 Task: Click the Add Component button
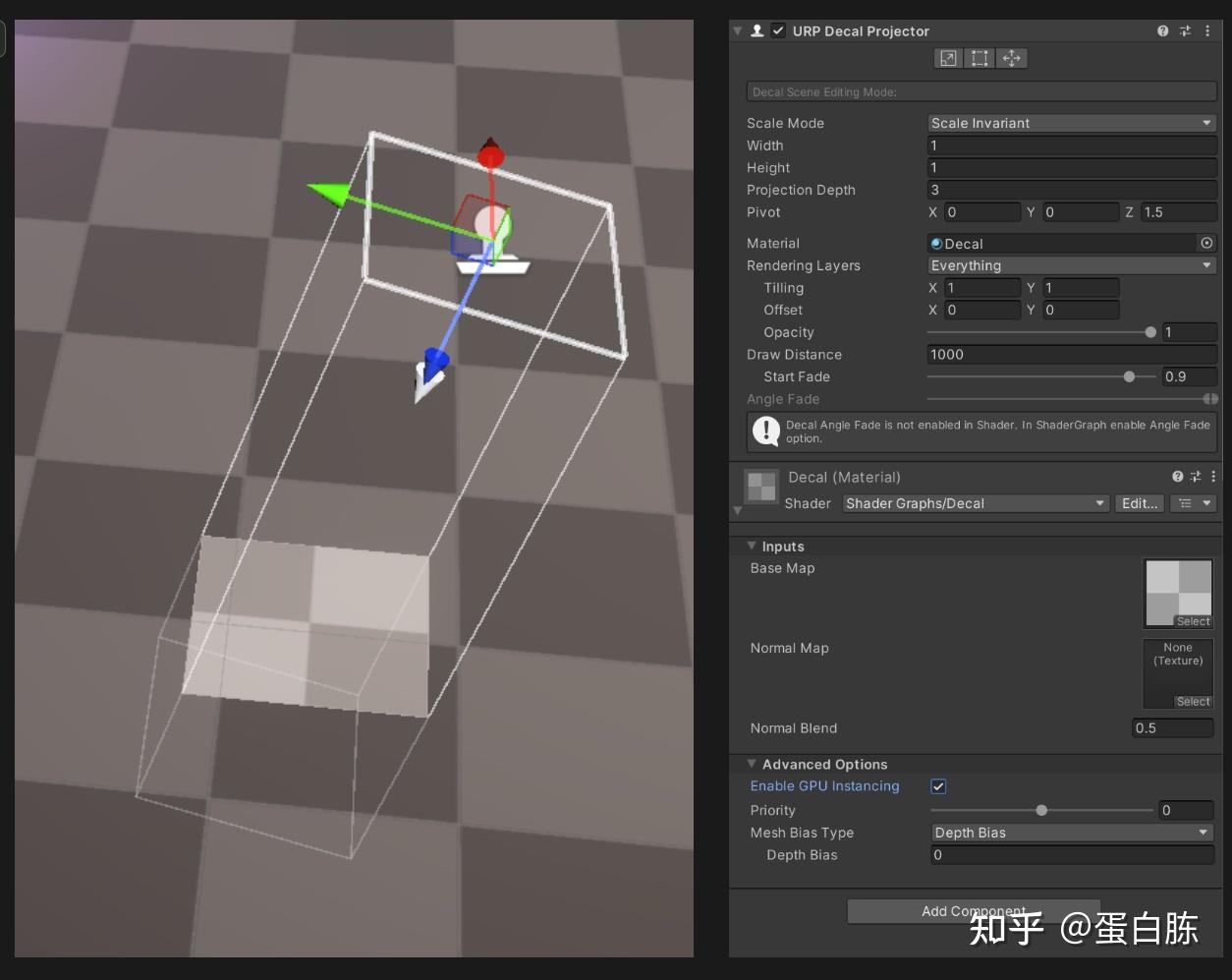point(974,911)
